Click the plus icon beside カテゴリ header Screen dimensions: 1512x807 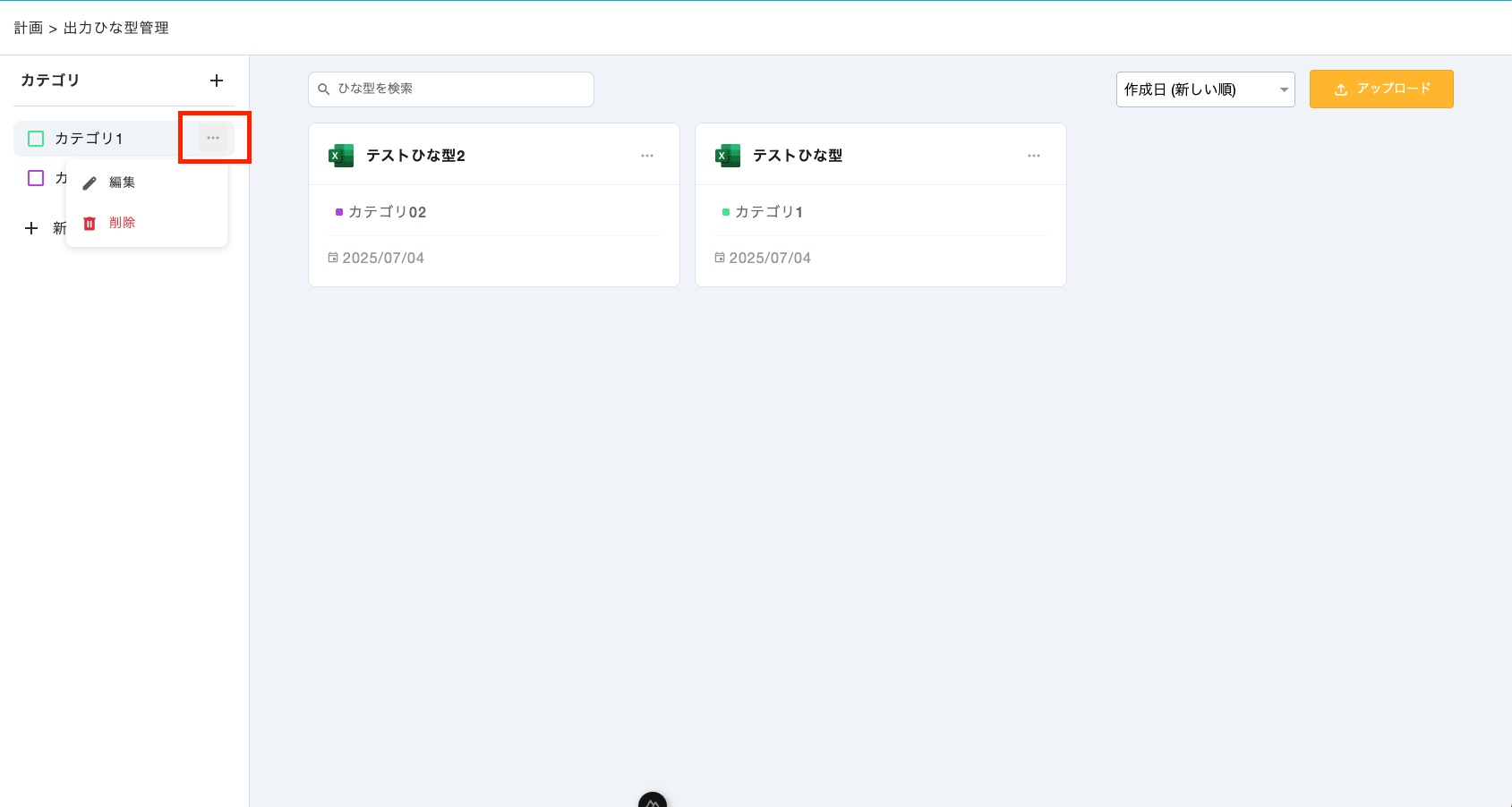click(x=217, y=81)
